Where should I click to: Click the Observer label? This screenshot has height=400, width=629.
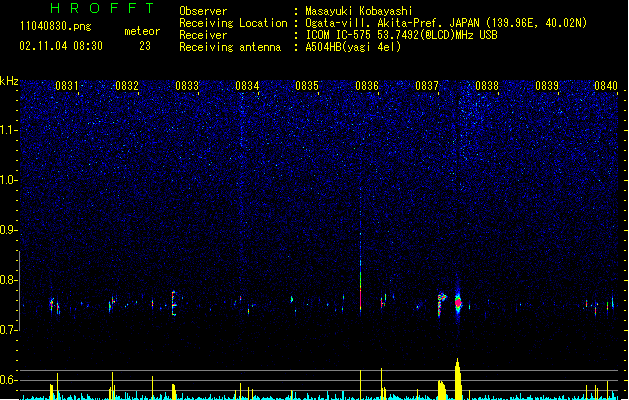[x=203, y=11]
